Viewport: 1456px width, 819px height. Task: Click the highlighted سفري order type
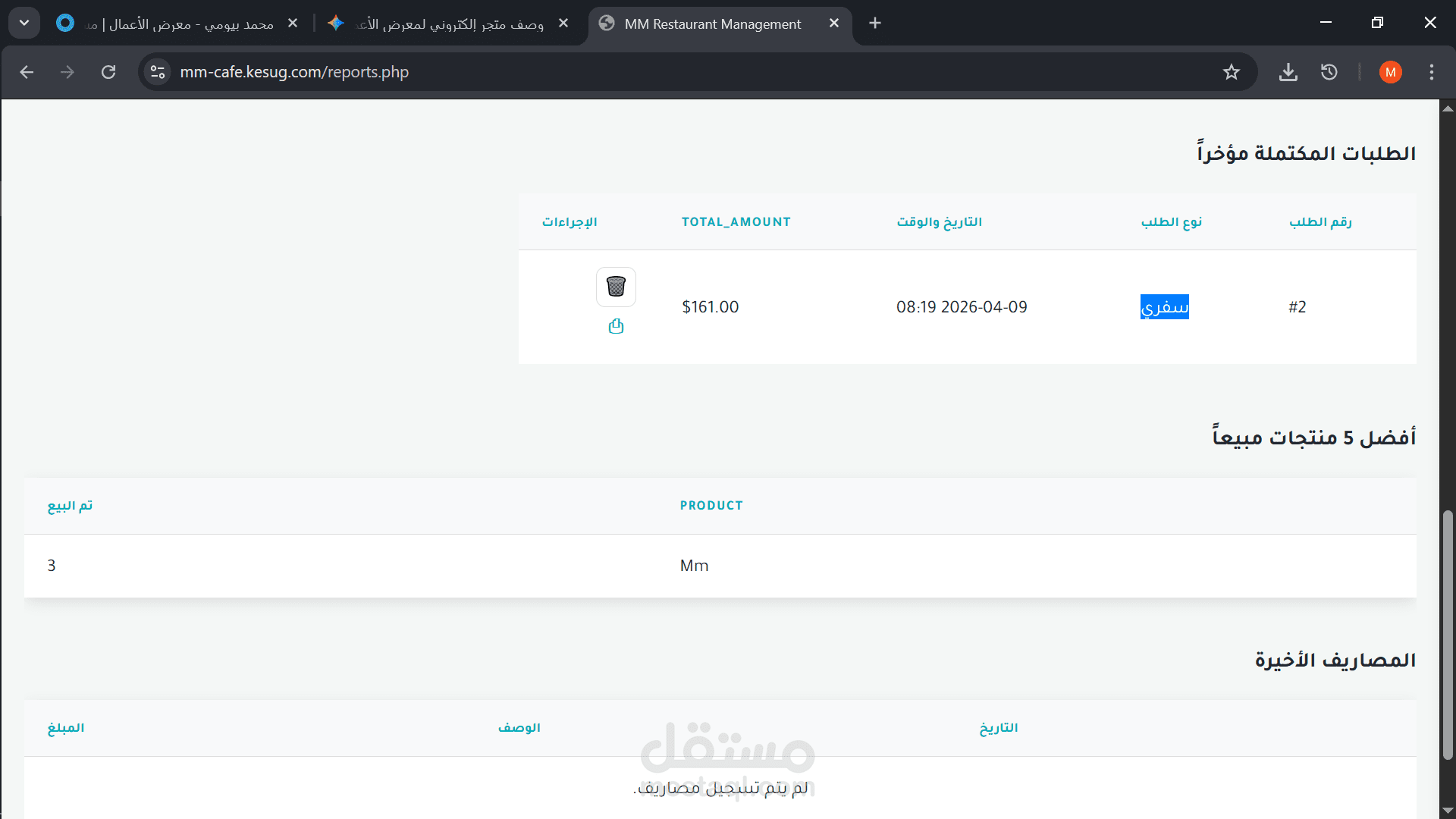click(x=1164, y=307)
